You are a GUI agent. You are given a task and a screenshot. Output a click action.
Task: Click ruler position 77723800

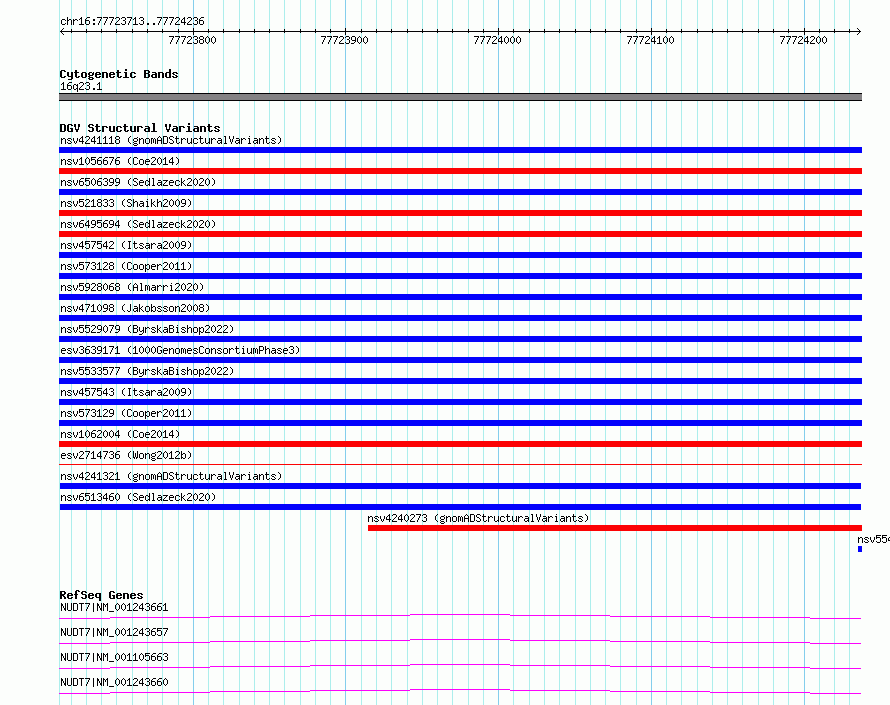click(x=192, y=40)
